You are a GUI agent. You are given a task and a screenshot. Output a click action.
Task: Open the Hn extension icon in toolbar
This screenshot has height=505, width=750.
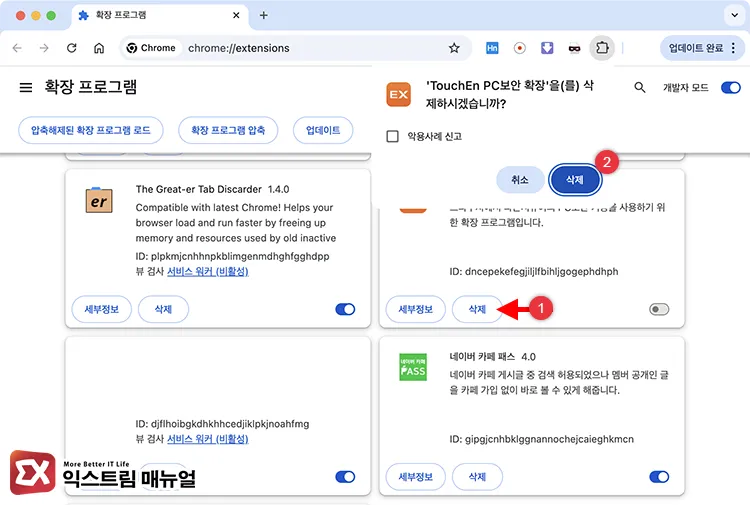[492, 48]
